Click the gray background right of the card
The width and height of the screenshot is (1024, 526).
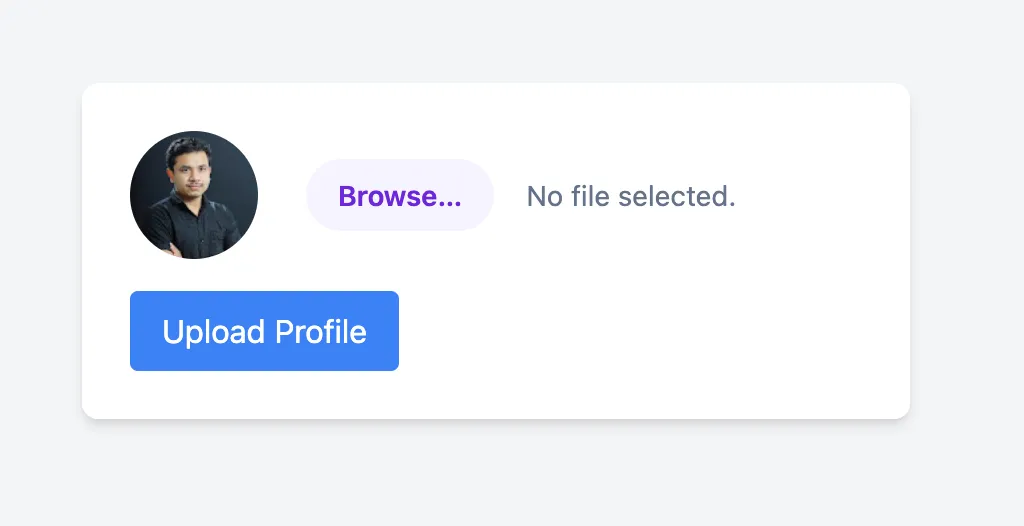click(966, 250)
